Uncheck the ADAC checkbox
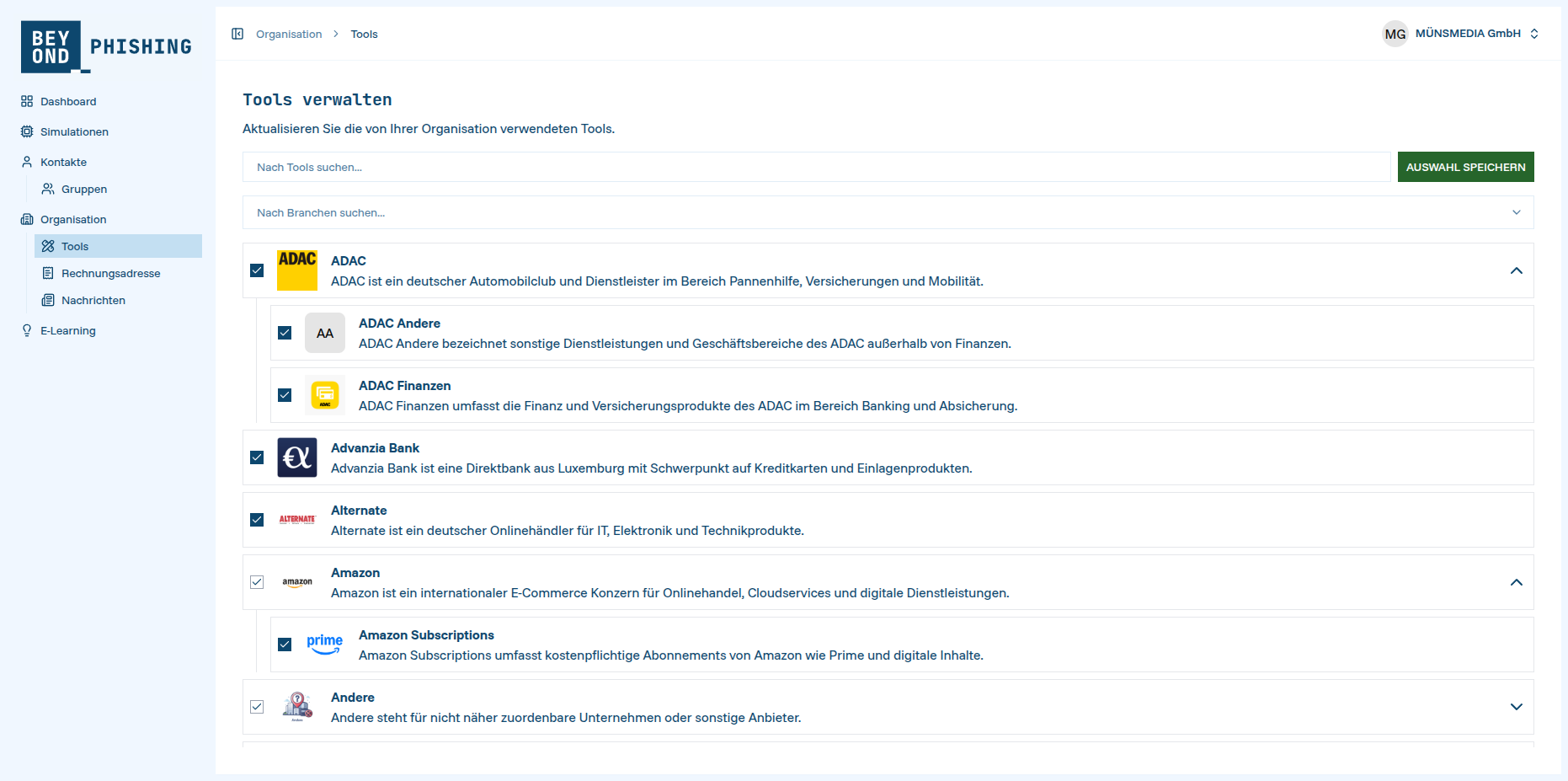1568x781 pixels. 257,270
